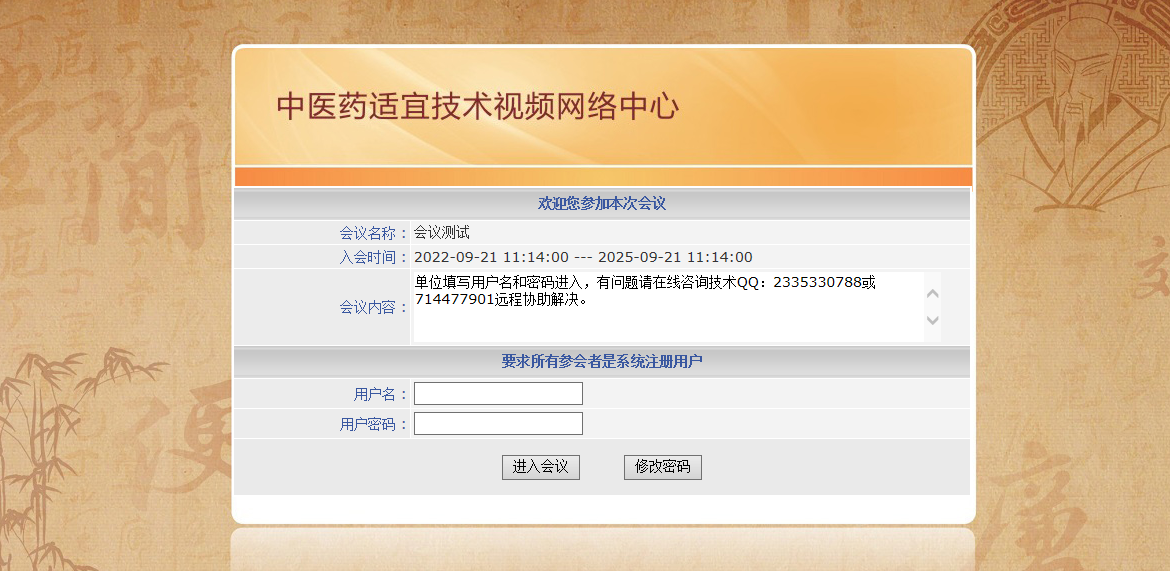This screenshot has height=571, width=1170.
Task: Select the 欢迎您参加本次会议 header
Action: (602, 204)
